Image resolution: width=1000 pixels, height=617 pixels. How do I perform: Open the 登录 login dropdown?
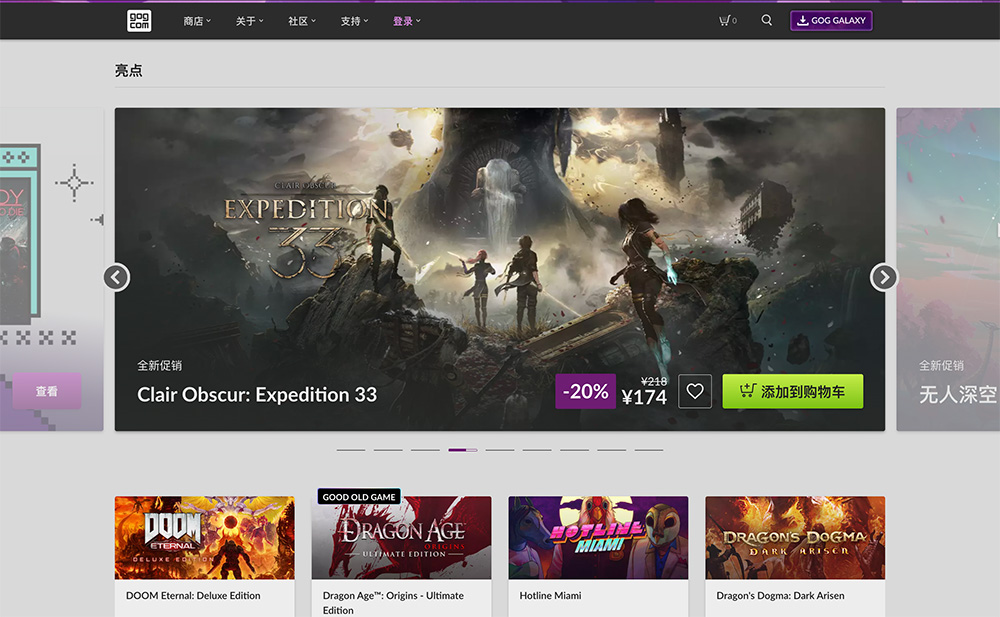click(x=406, y=21)
